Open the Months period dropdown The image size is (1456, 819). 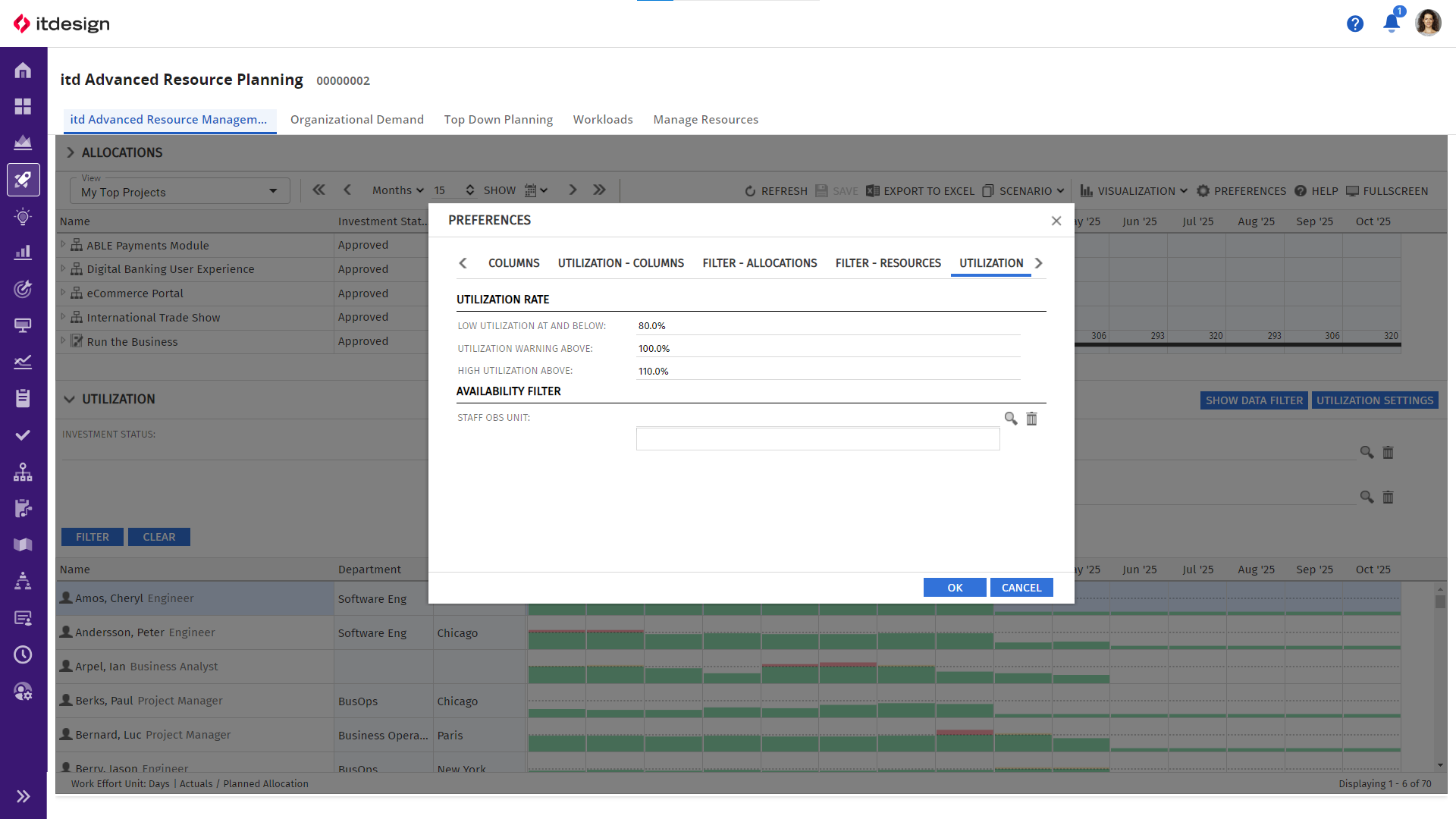point(397,190)
